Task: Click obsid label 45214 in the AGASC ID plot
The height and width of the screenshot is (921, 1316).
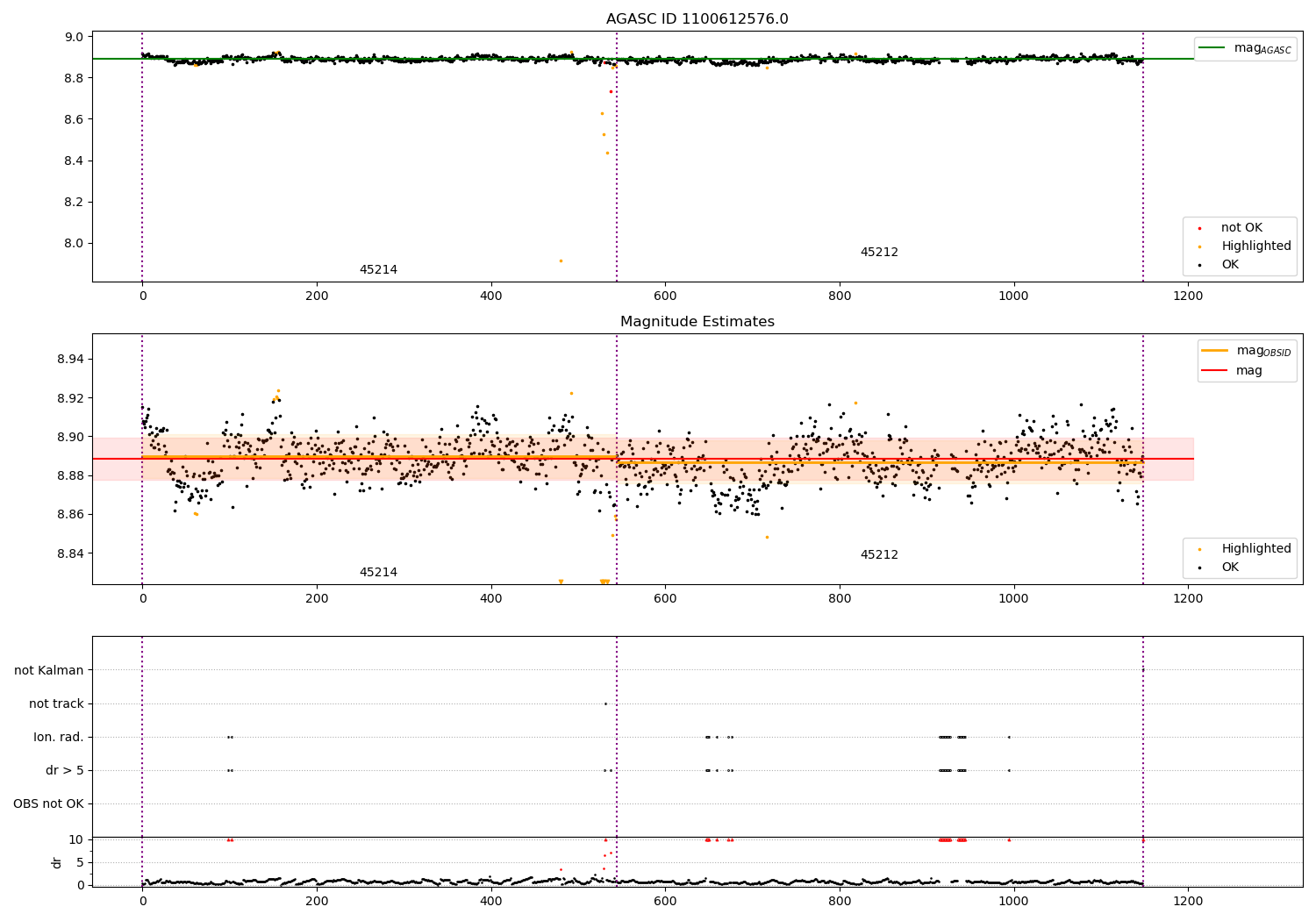Action: click(378, 270)
